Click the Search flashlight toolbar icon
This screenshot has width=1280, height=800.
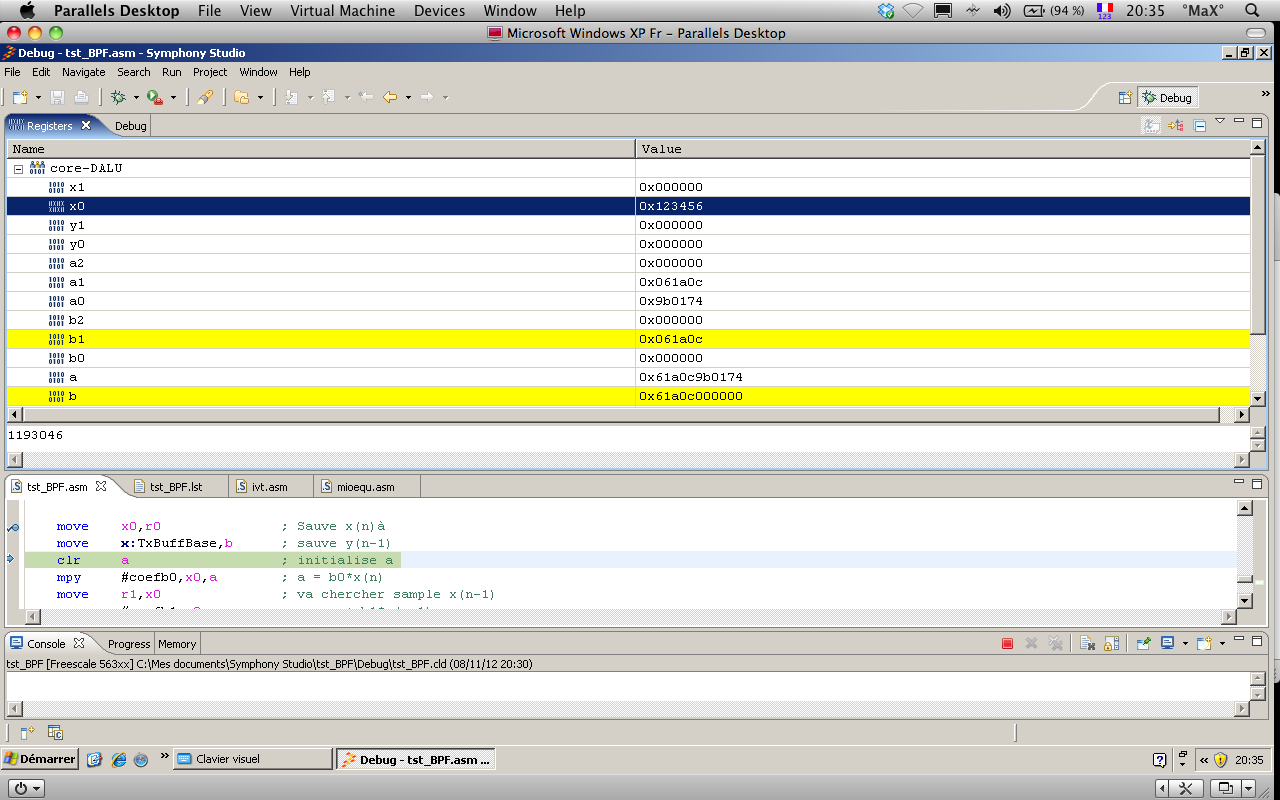click(x=205, y=97)
